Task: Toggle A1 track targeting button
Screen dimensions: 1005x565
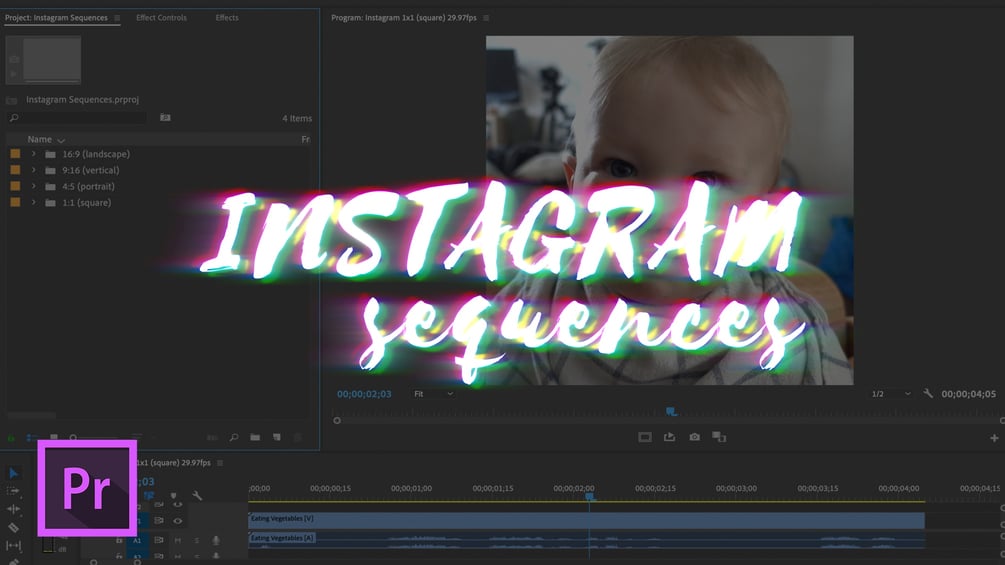Action: 137,541
